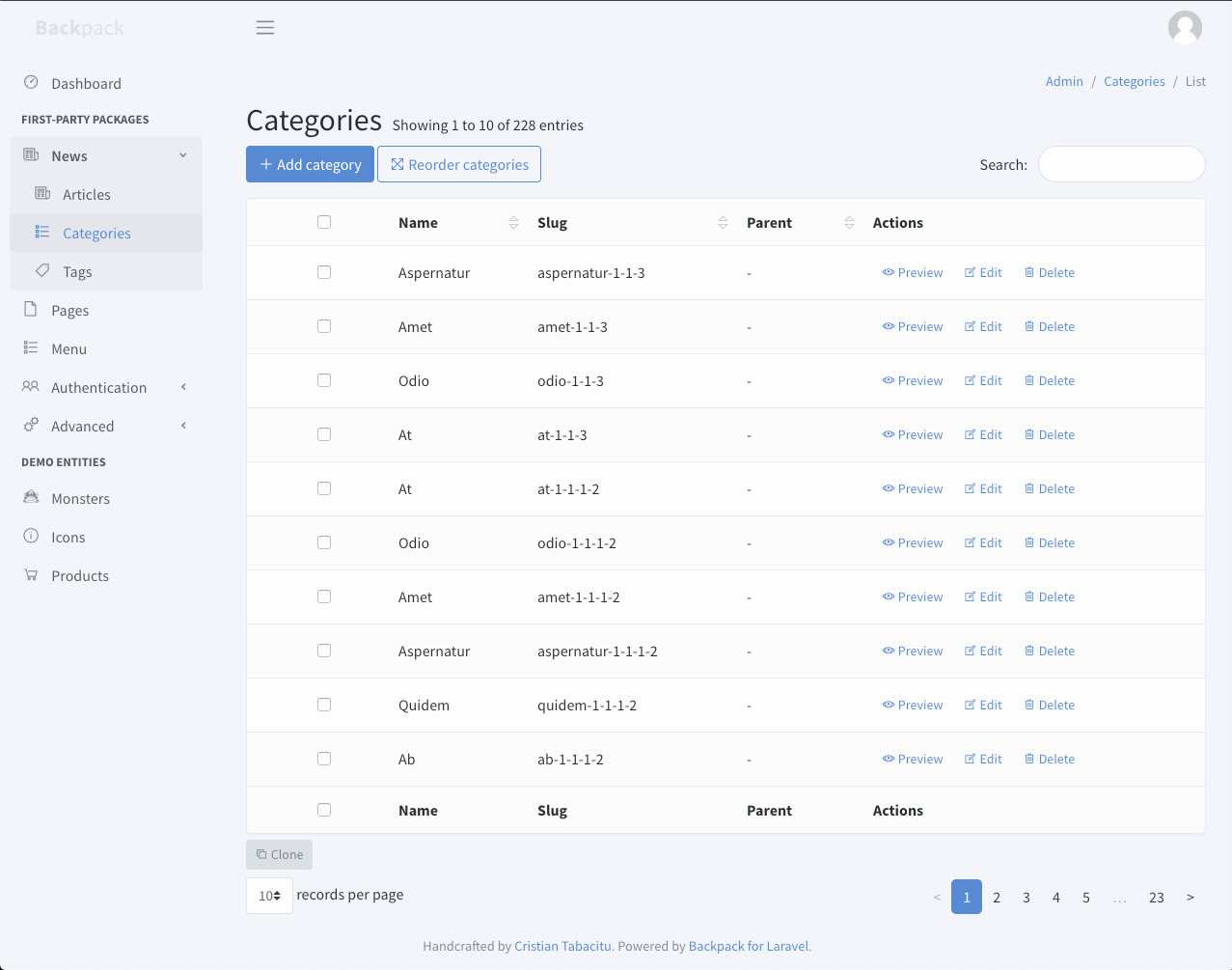Image resolution: width=1232 pixels, height=970 pixels.
Task: Click the Monsters icon in sidebar
Action: pyautogui.click(x=31, y=498)
